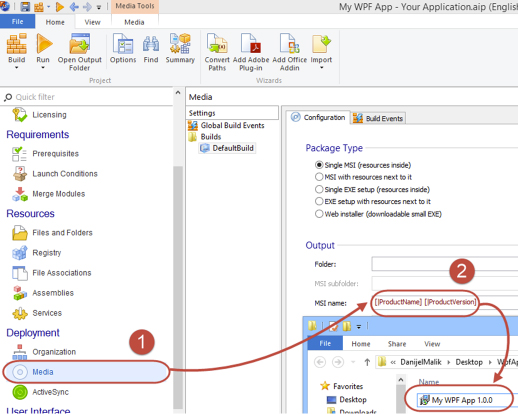The image size is (518, 414).
Task: Expand the Import button dropdown arrow
Action: (x=321, y=68)
